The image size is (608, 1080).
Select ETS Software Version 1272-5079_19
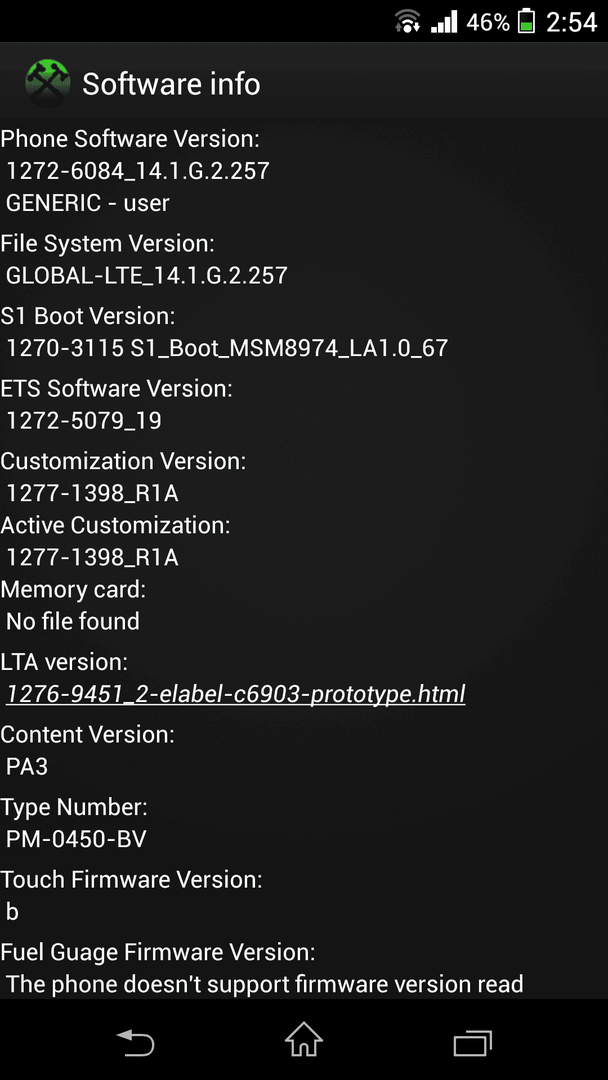84,420
